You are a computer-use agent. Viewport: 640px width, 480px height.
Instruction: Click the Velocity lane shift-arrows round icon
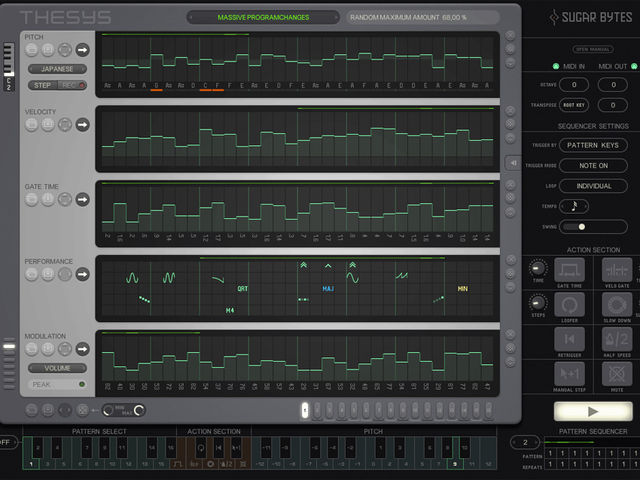click(65, 125)
